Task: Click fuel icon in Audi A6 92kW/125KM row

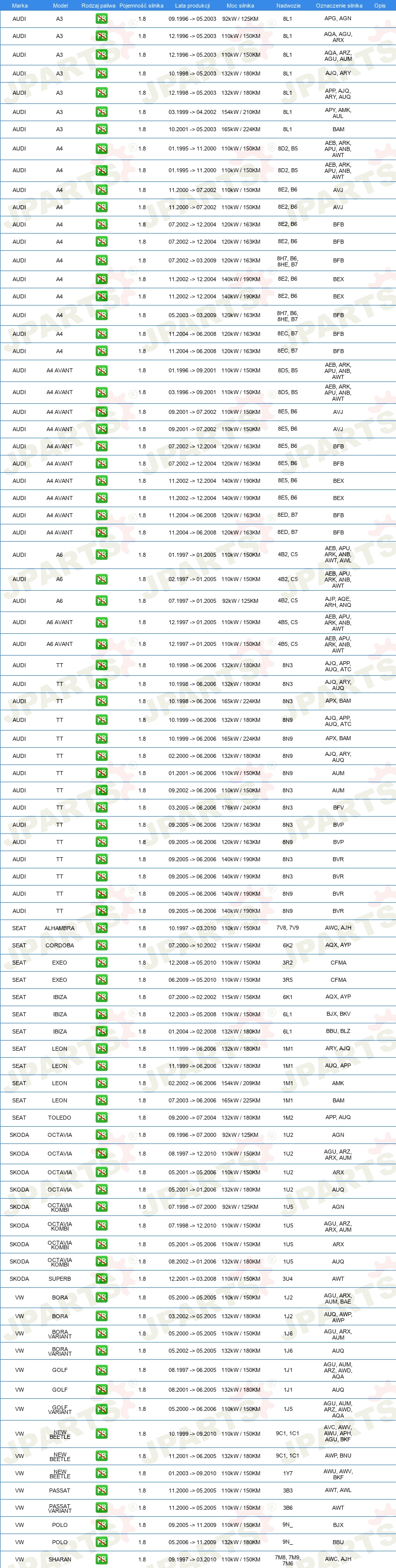Action: [102, 601]
